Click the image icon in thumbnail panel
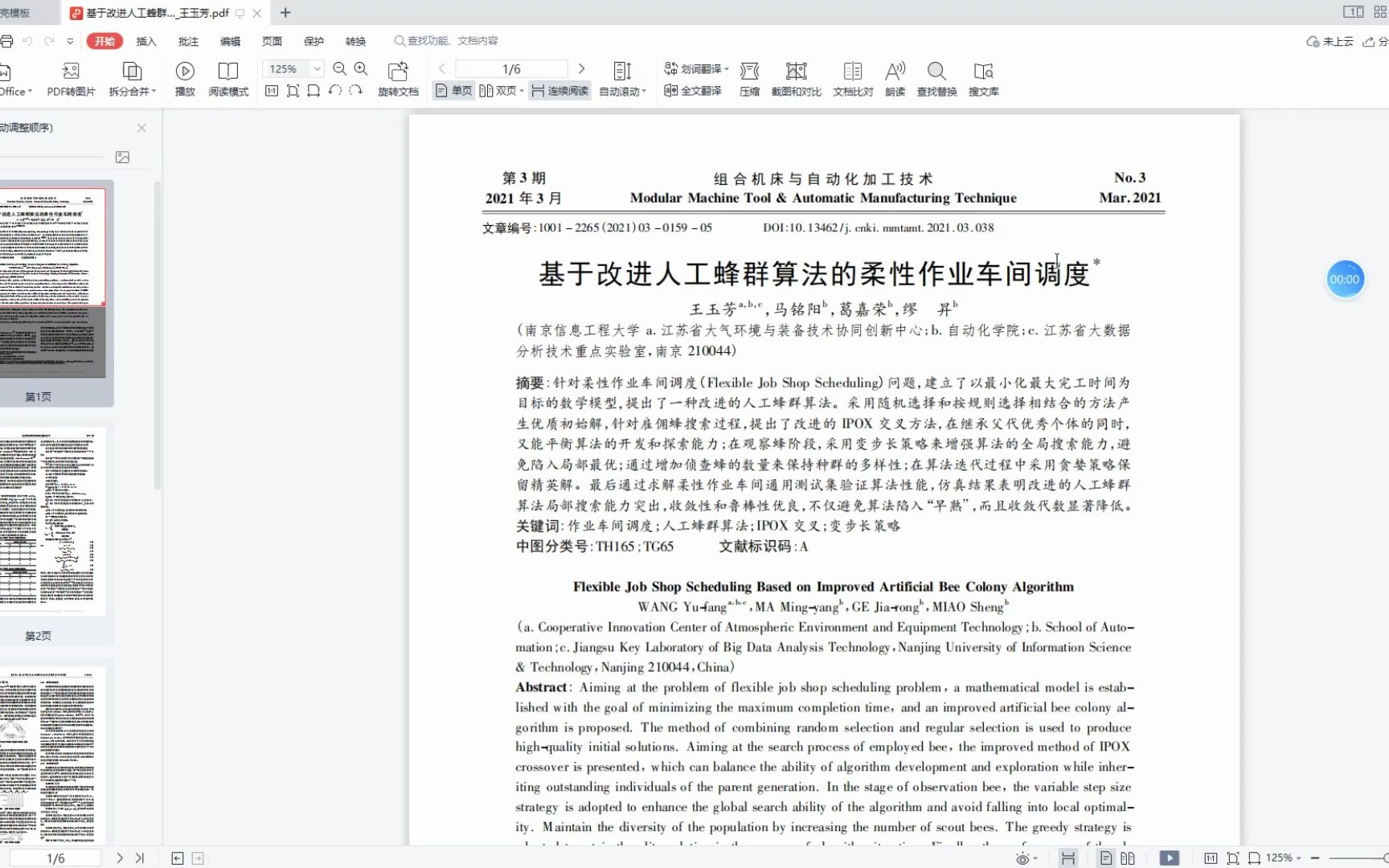Image resolution: width=1389 pixels, height=868 pixels. (122, 158)
